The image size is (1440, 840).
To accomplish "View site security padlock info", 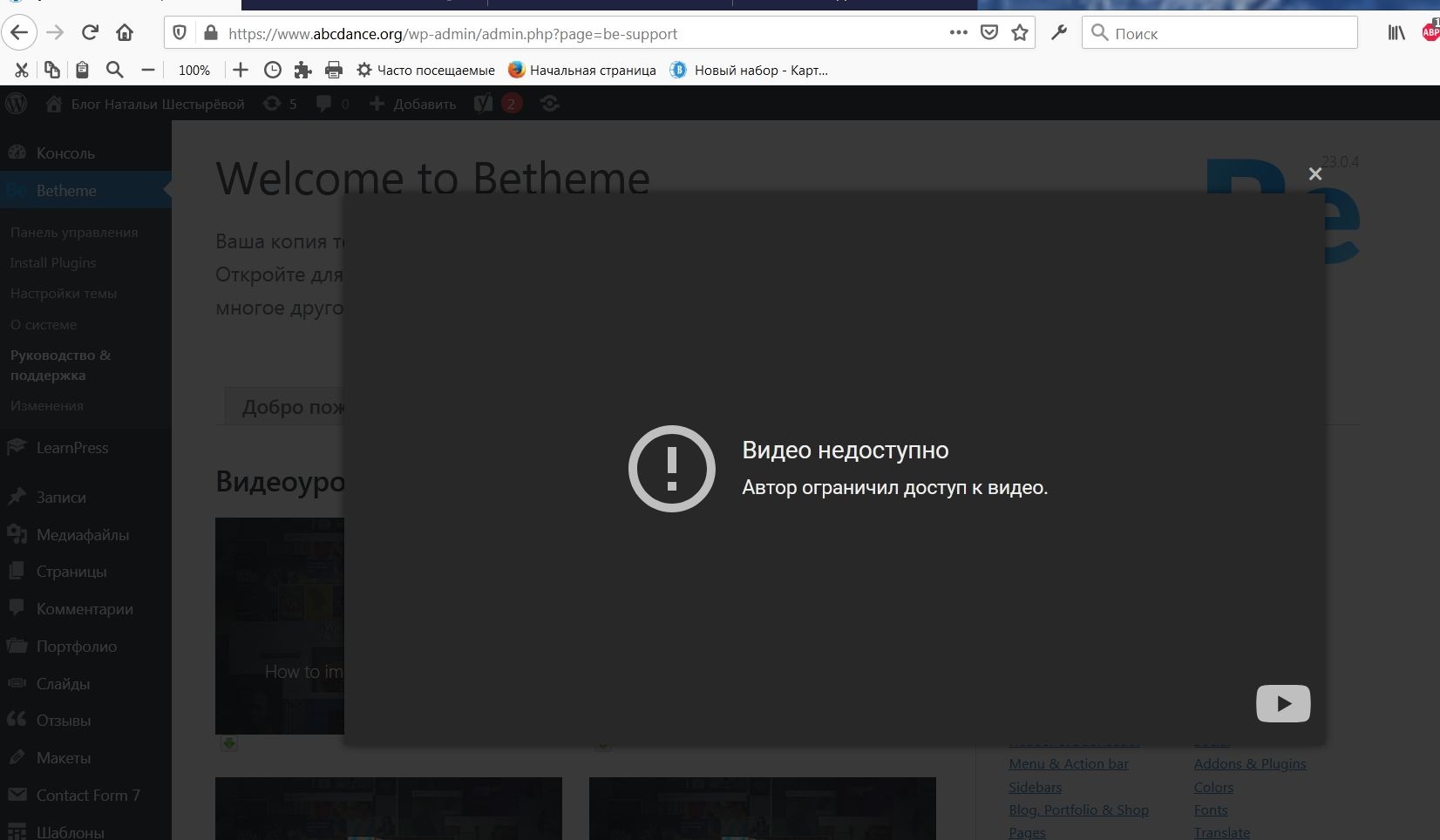I will [x=209, y=33].
